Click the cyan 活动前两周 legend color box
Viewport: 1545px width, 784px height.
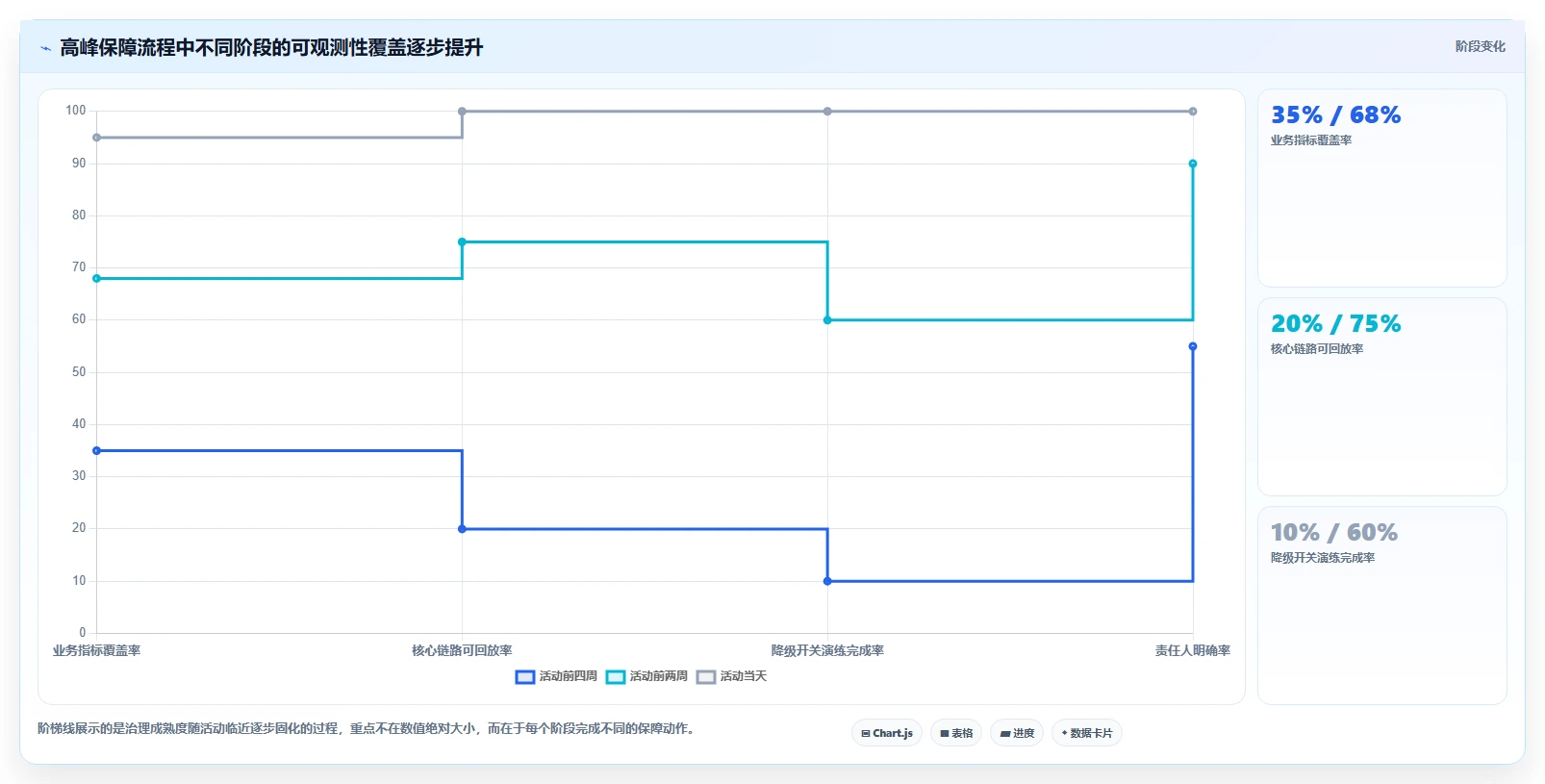[x=616, y=677]
